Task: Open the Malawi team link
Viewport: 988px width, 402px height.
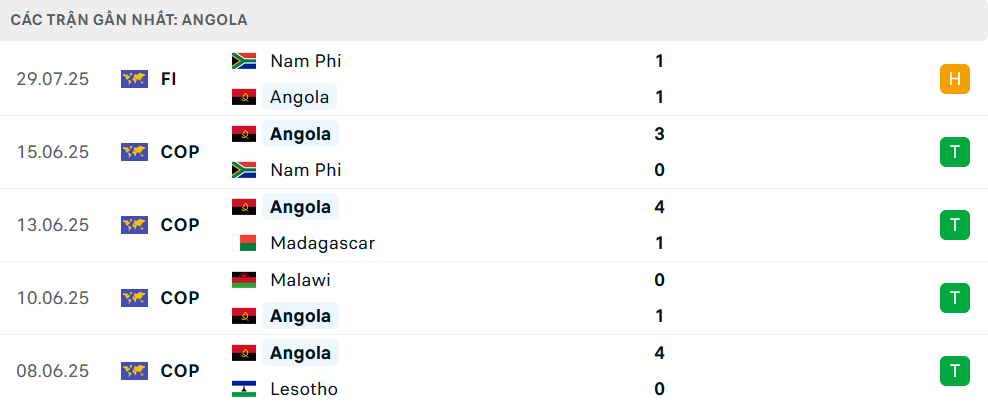Action: (301, 280)
